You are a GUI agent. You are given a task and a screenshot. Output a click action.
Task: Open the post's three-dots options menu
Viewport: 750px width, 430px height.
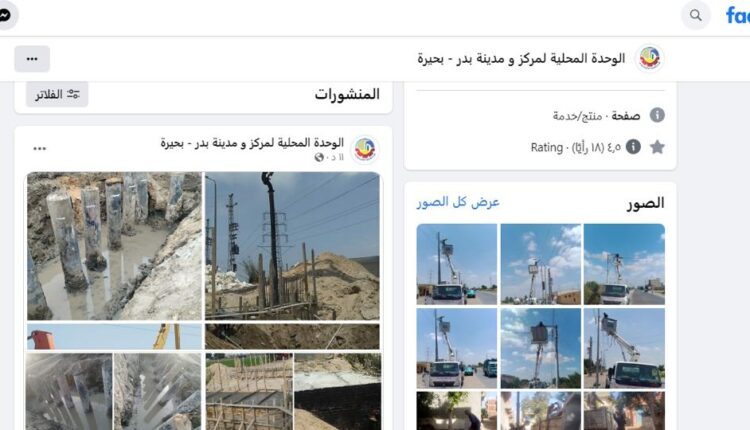click(x=40, y=149)
